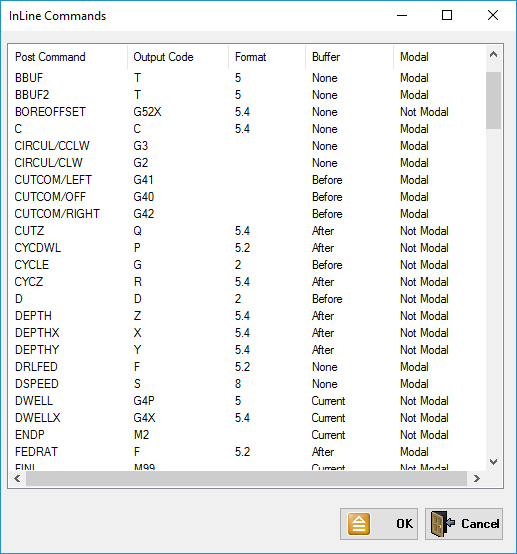This screenshot has height=554, width=517.
Task: Click the G40 output code cell
Action: tap(143, 196)
